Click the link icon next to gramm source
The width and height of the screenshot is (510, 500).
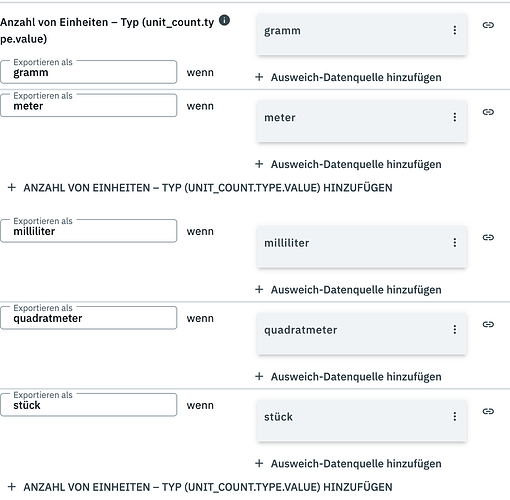(488, 25)
